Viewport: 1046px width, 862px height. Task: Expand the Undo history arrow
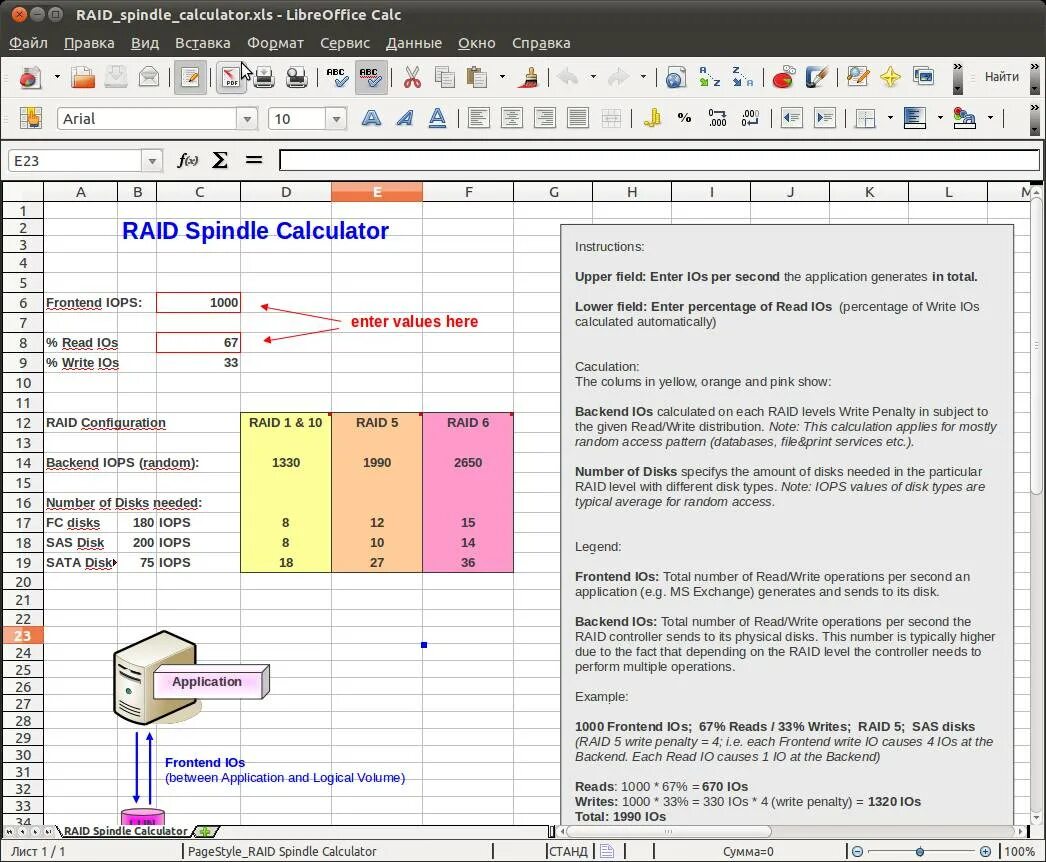593,77
